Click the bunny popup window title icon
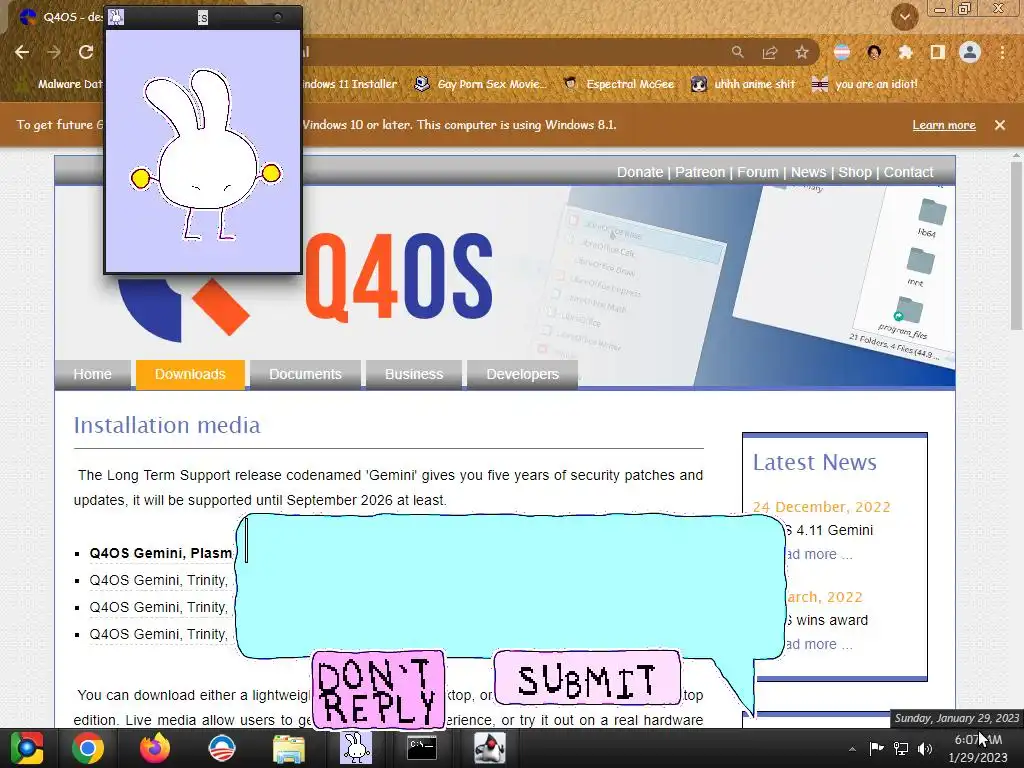Viewport: 1024px width, 768px height. (x=116, y=18)
